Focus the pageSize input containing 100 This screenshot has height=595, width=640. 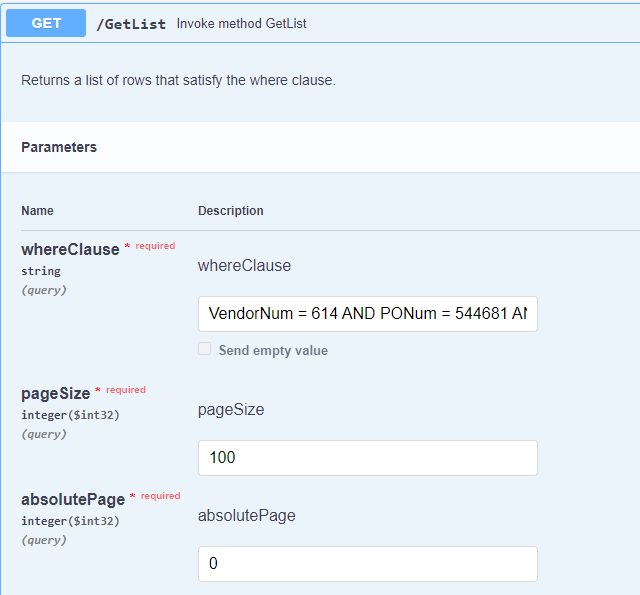tap(367, 458)
